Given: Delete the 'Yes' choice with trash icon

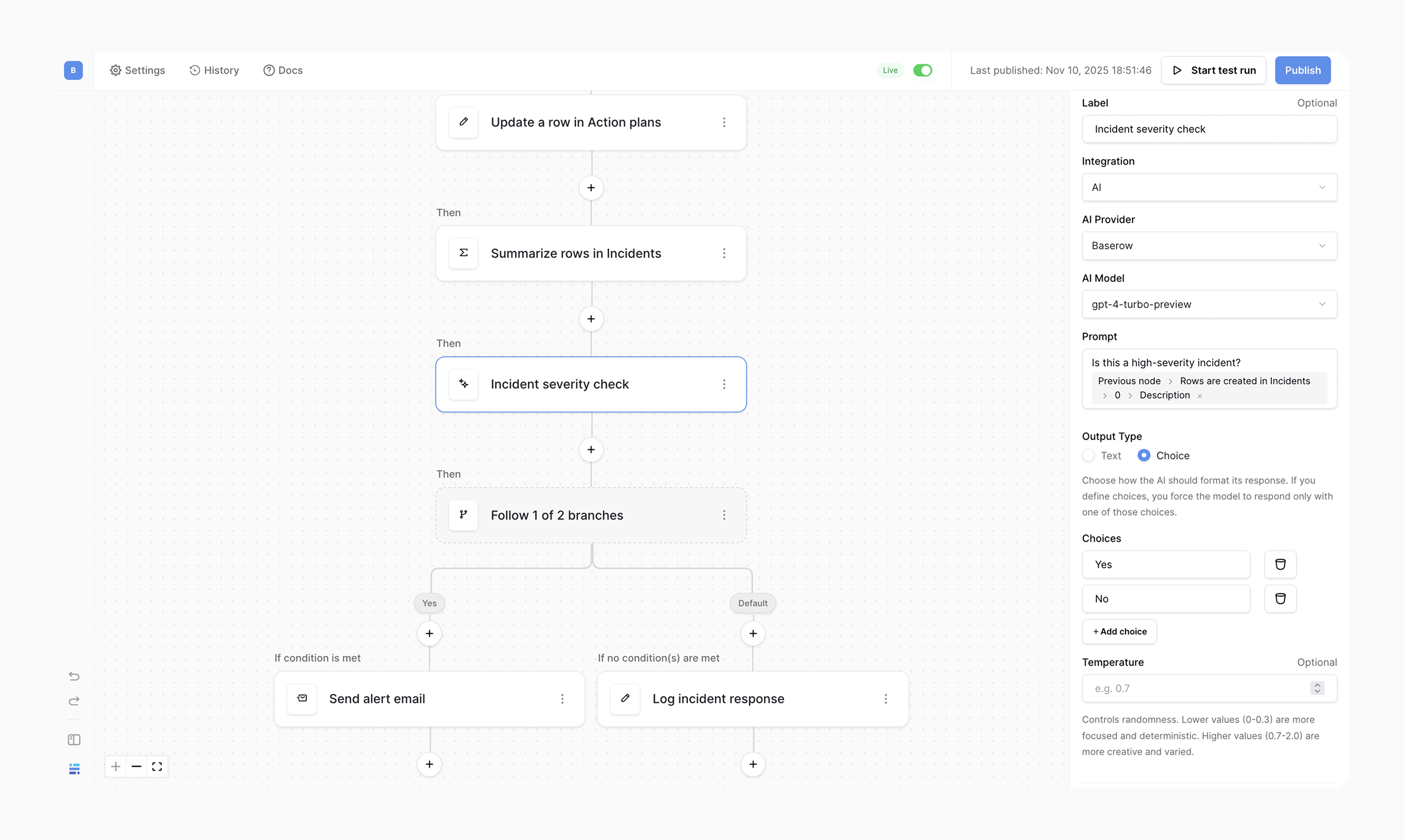Looking at the screenshot, I should coord(1280,564).
